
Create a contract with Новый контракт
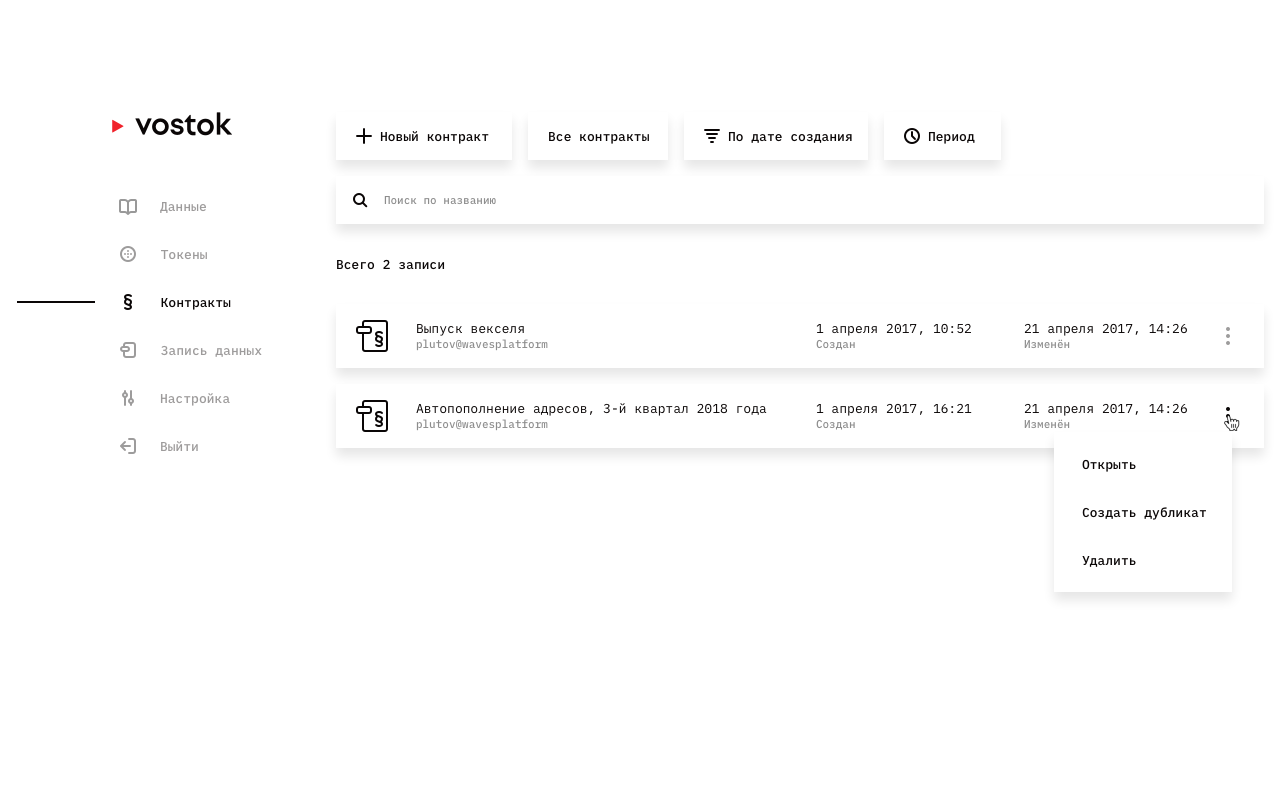pos(424,136)
